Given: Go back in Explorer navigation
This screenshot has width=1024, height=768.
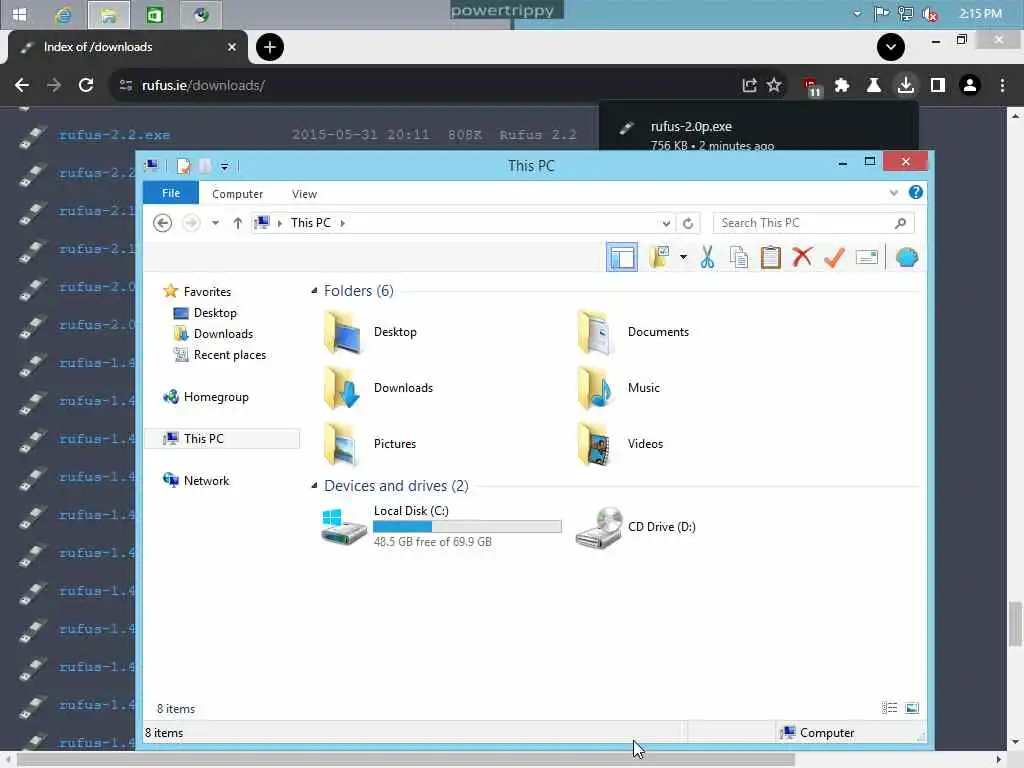Looking at the screenshot, I should pyautogui.click(x=163, y=223).
